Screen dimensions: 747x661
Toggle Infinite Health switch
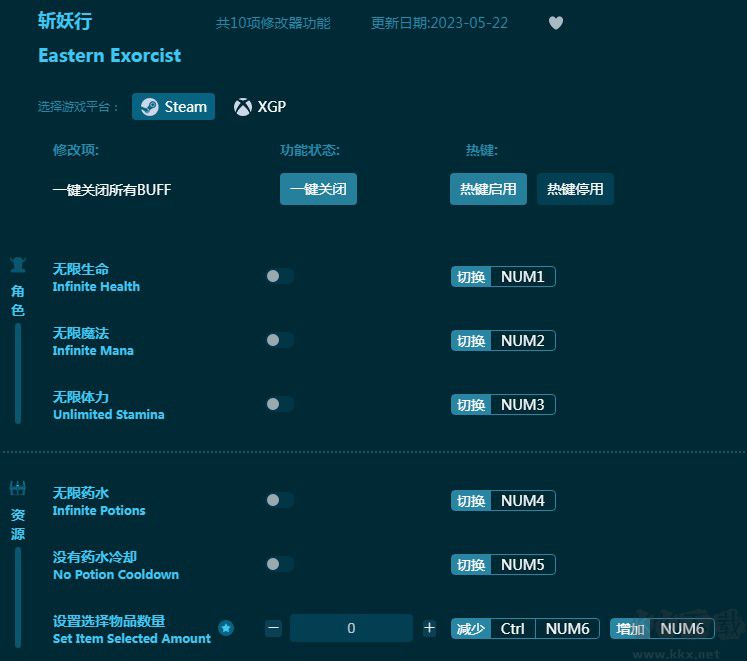pyautogui.click(x=280, y=276)
